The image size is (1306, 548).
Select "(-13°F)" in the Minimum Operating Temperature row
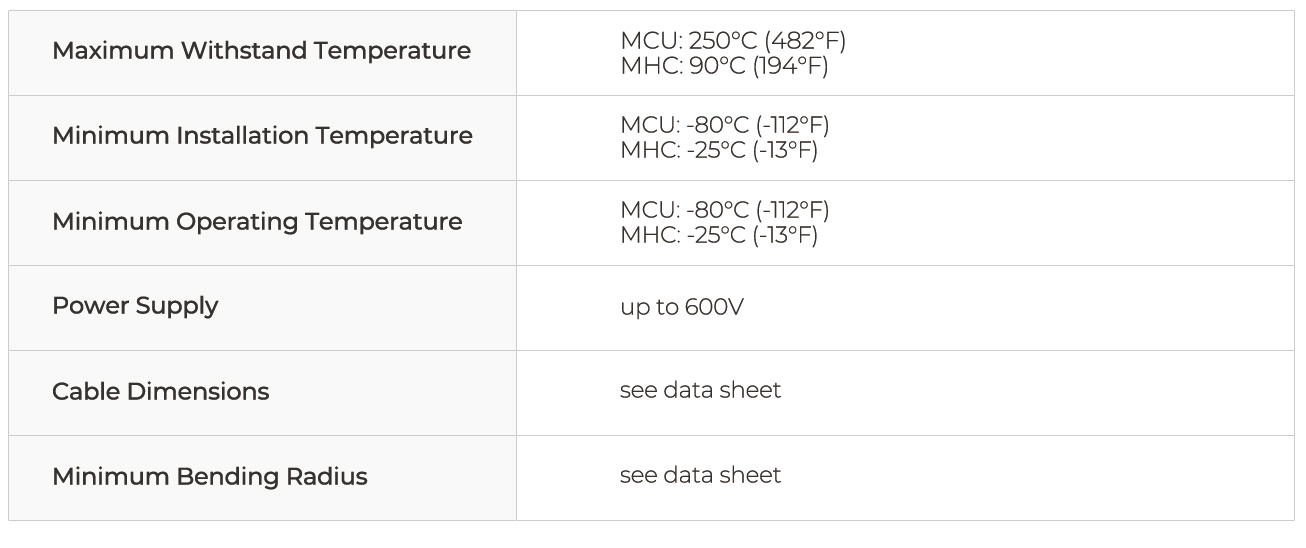tap(785, 236)
